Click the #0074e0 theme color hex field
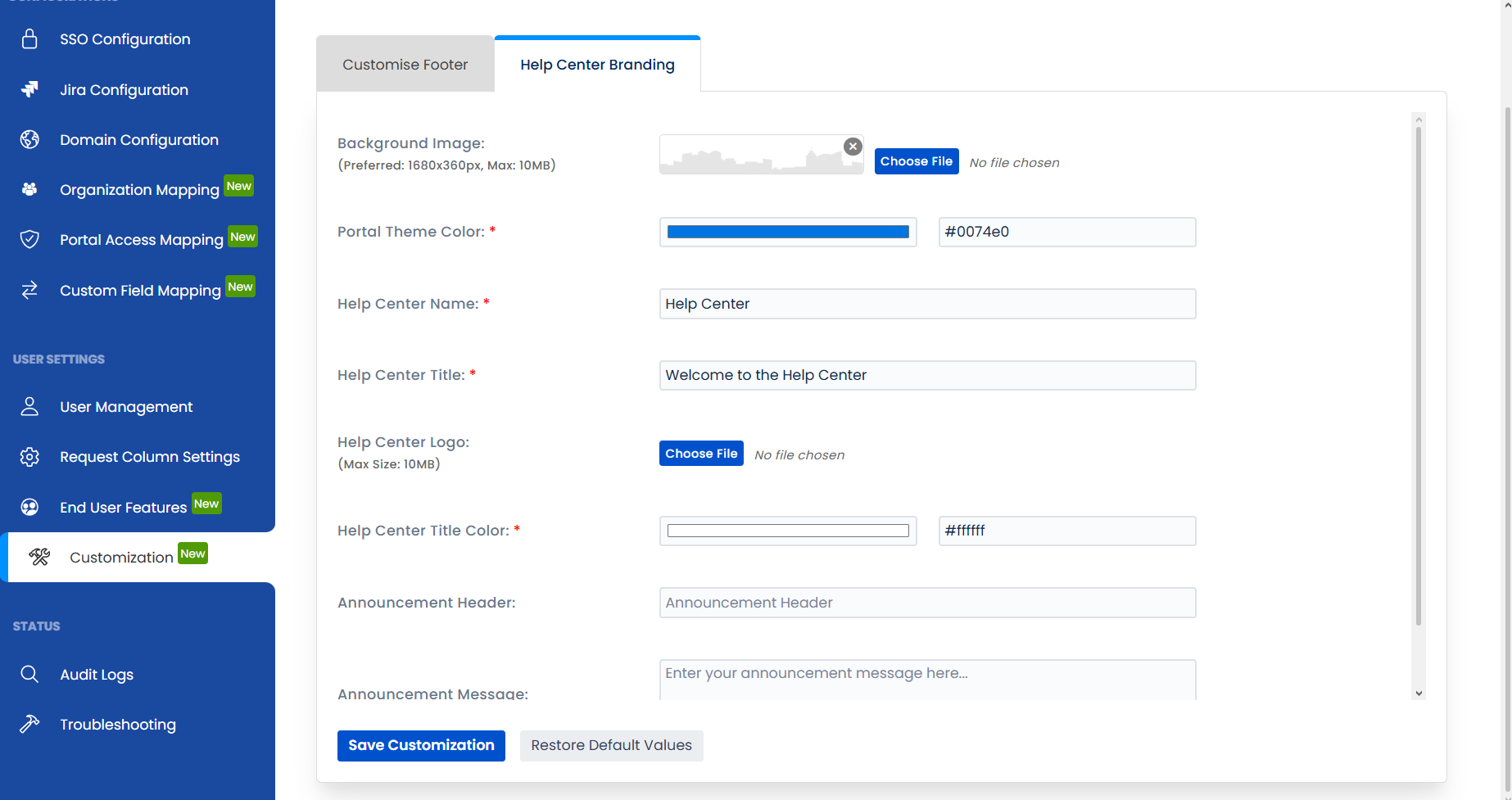The image size is (1512, 800). [1066, 232]
